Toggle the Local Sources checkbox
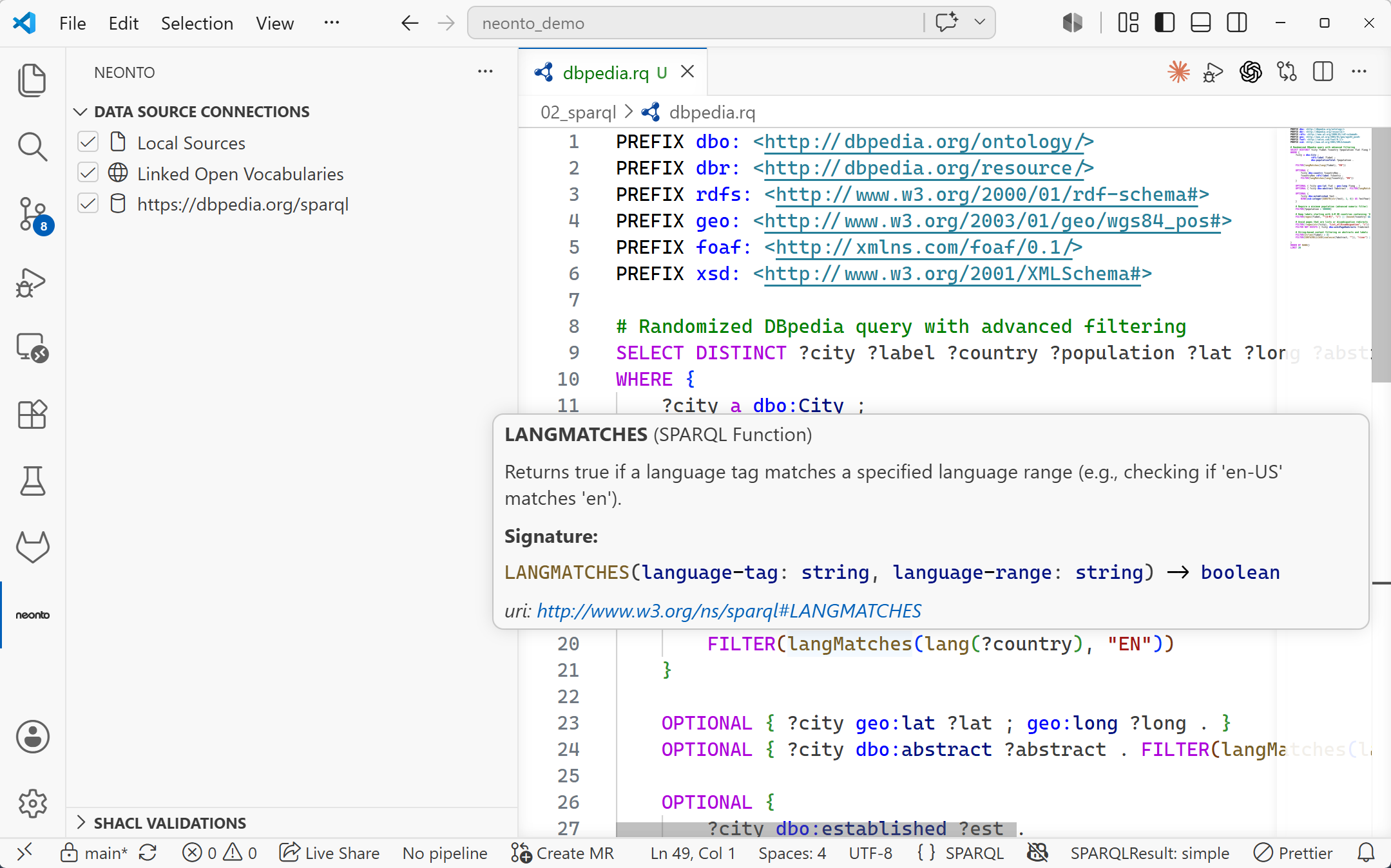1391x868 pixels. point(88,142)
